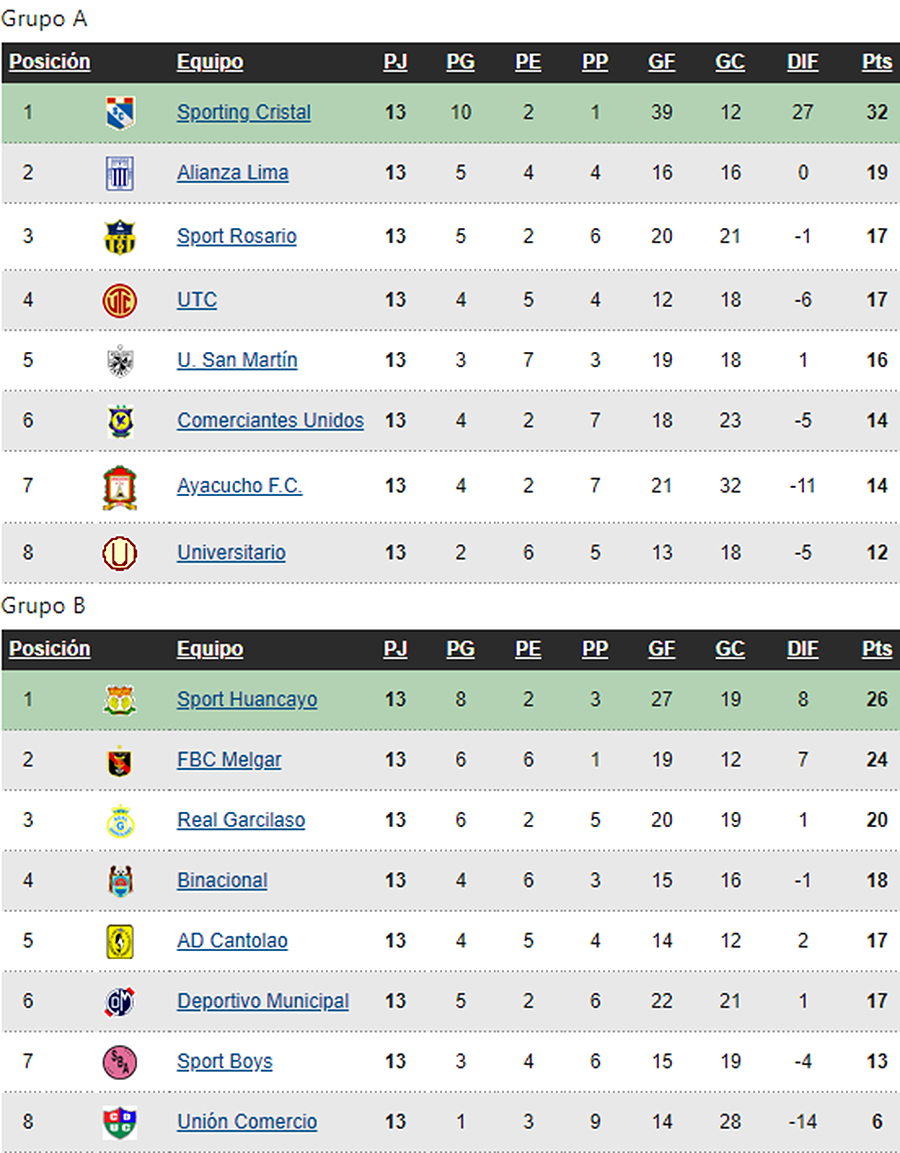This screenshot has width=900, height=1153.
Task: Click the Universitario crest icon
Action: [x=120, y=553]
